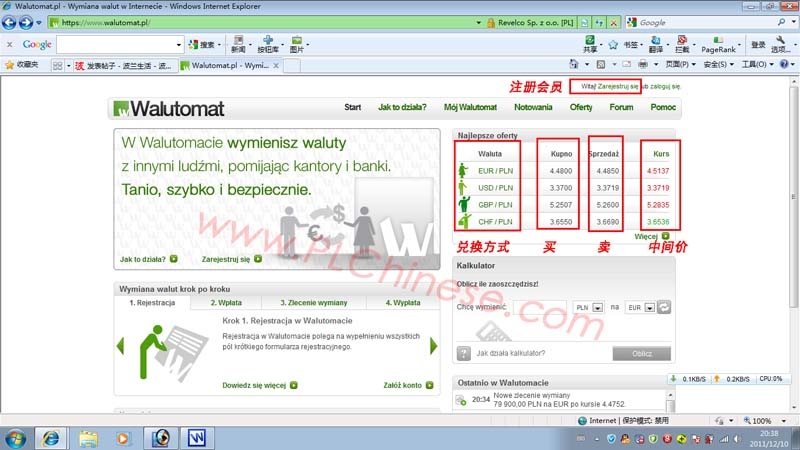
Task: Click the Google toolbar translate icon
Action: click(x=656, y=44)
